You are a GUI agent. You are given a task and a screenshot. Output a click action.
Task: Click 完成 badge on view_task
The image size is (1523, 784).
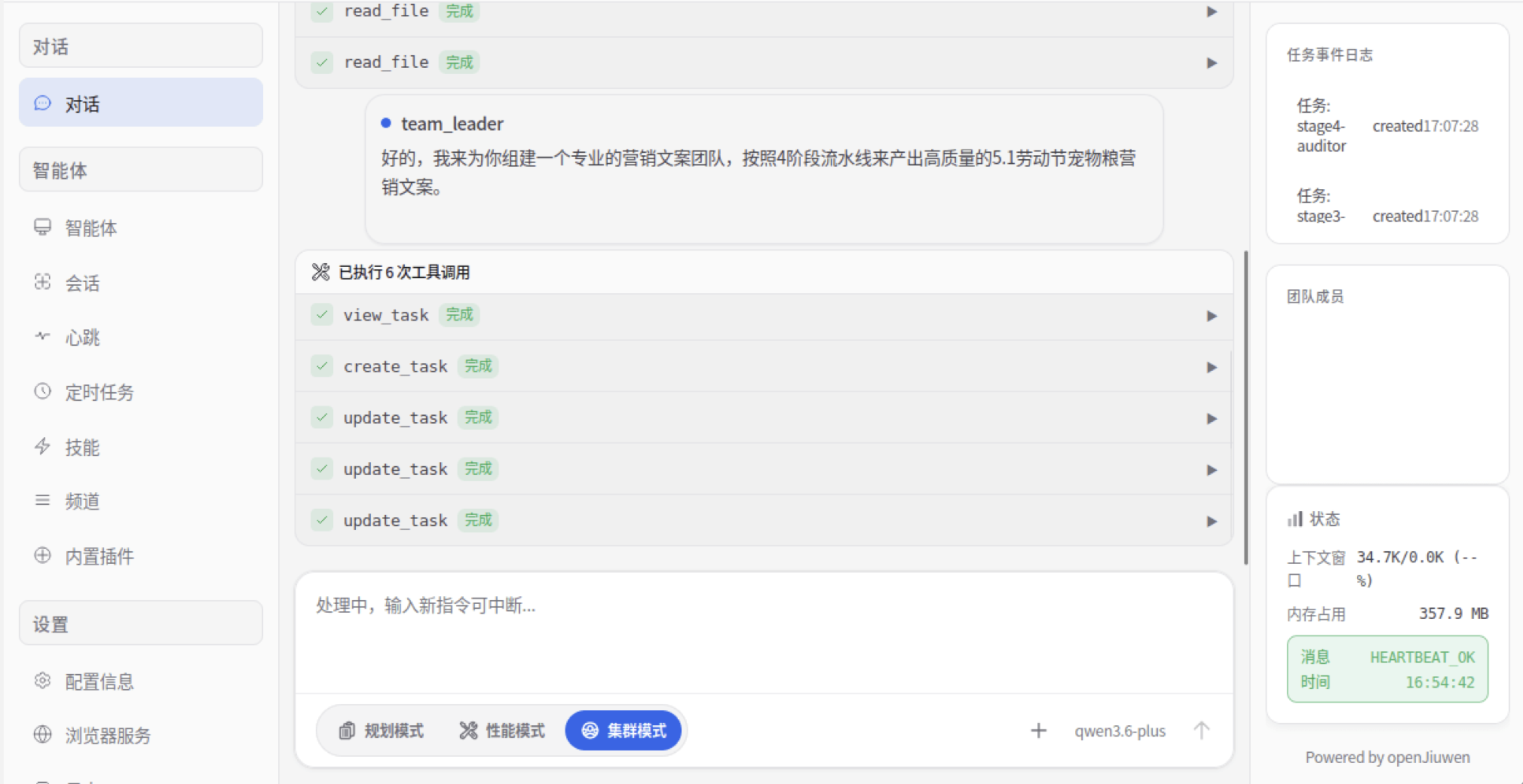point(459,314)
